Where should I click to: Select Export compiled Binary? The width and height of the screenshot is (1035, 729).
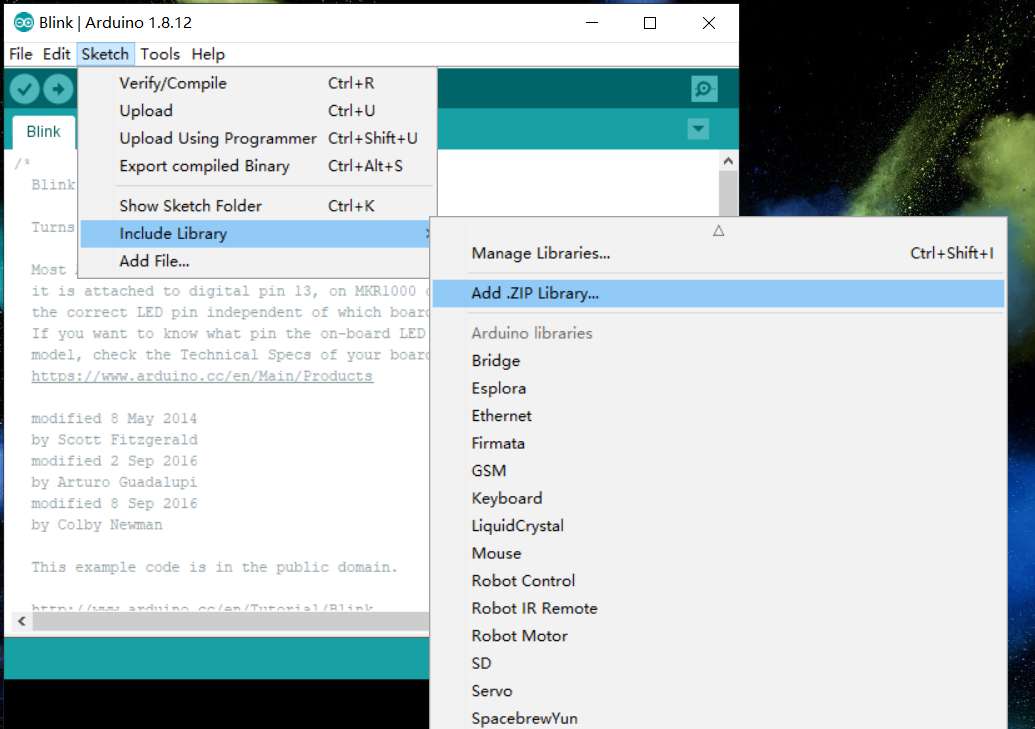pyautogui.click(x=257, y=166)
